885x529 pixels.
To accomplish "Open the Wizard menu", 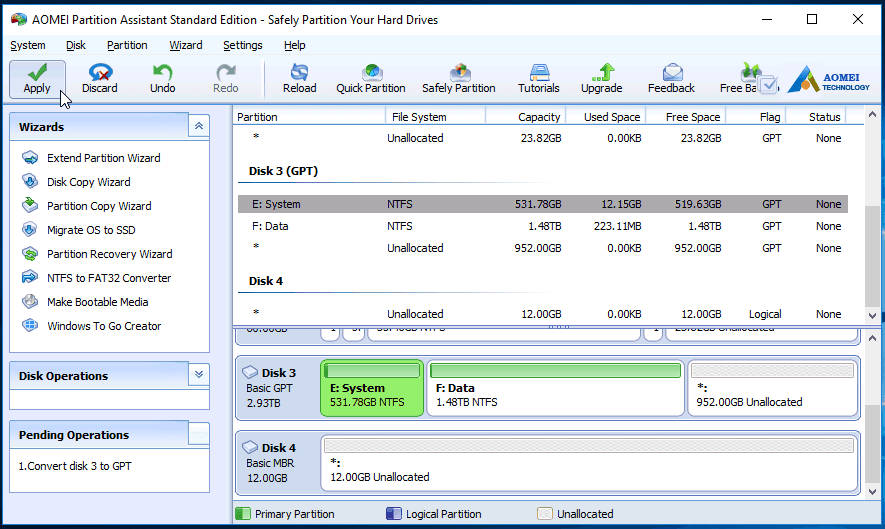I will pos(186,45).
